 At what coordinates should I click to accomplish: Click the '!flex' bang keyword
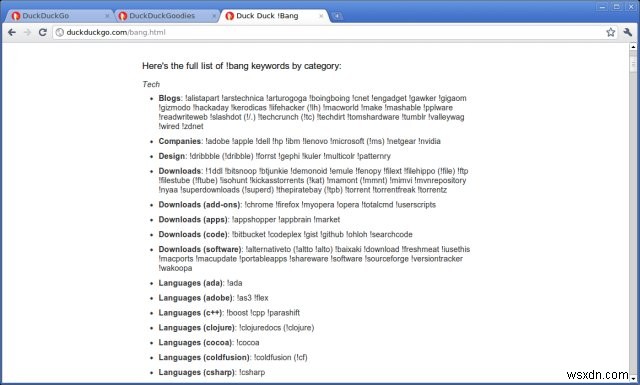point(261,298)
